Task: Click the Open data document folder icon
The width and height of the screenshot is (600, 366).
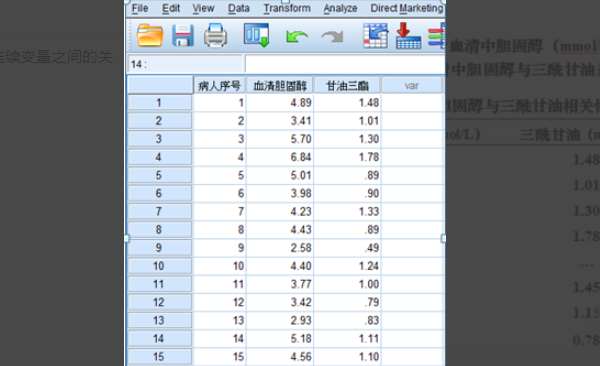Action: coord(150,36)
